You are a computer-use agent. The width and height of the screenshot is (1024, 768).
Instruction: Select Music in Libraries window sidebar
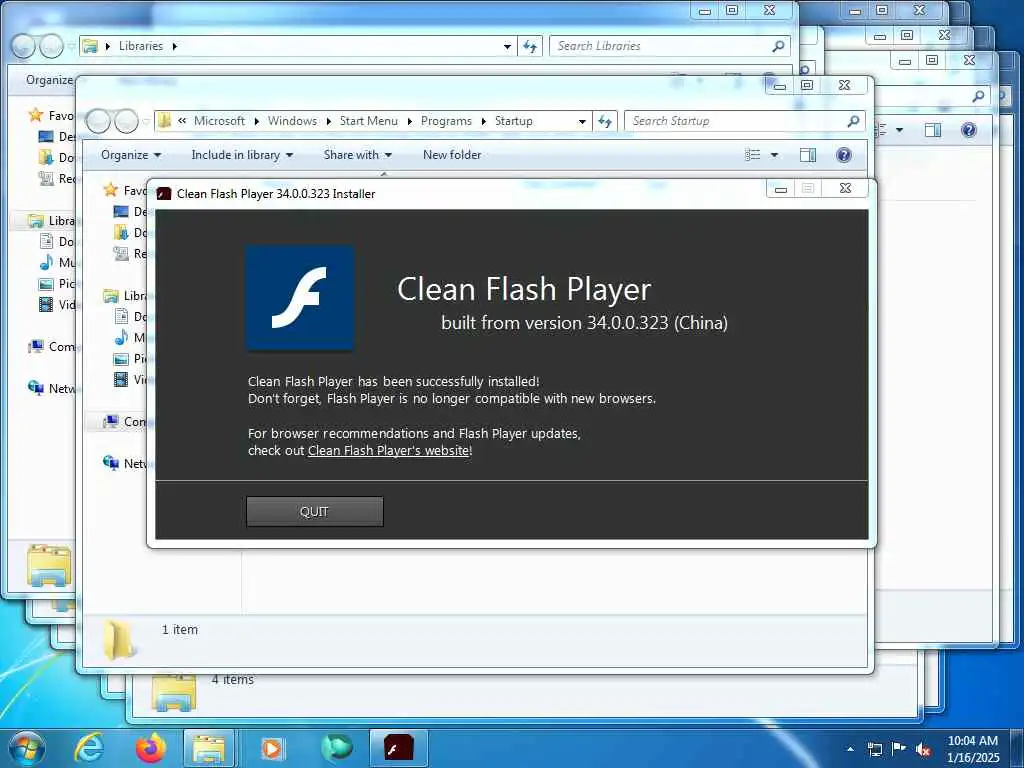[x=58, y=263]
